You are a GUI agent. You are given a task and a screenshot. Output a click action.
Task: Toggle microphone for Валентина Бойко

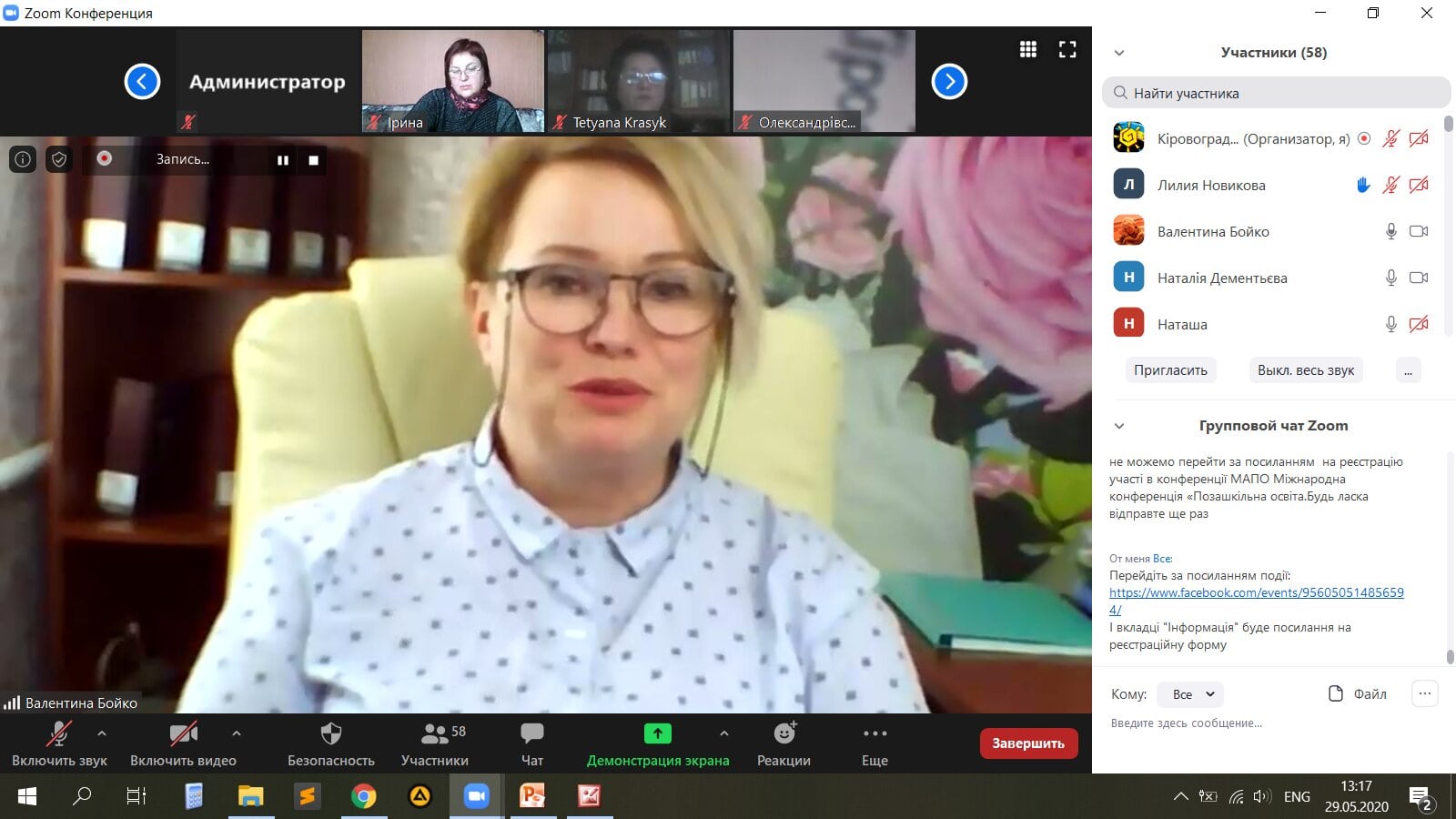1390,231
